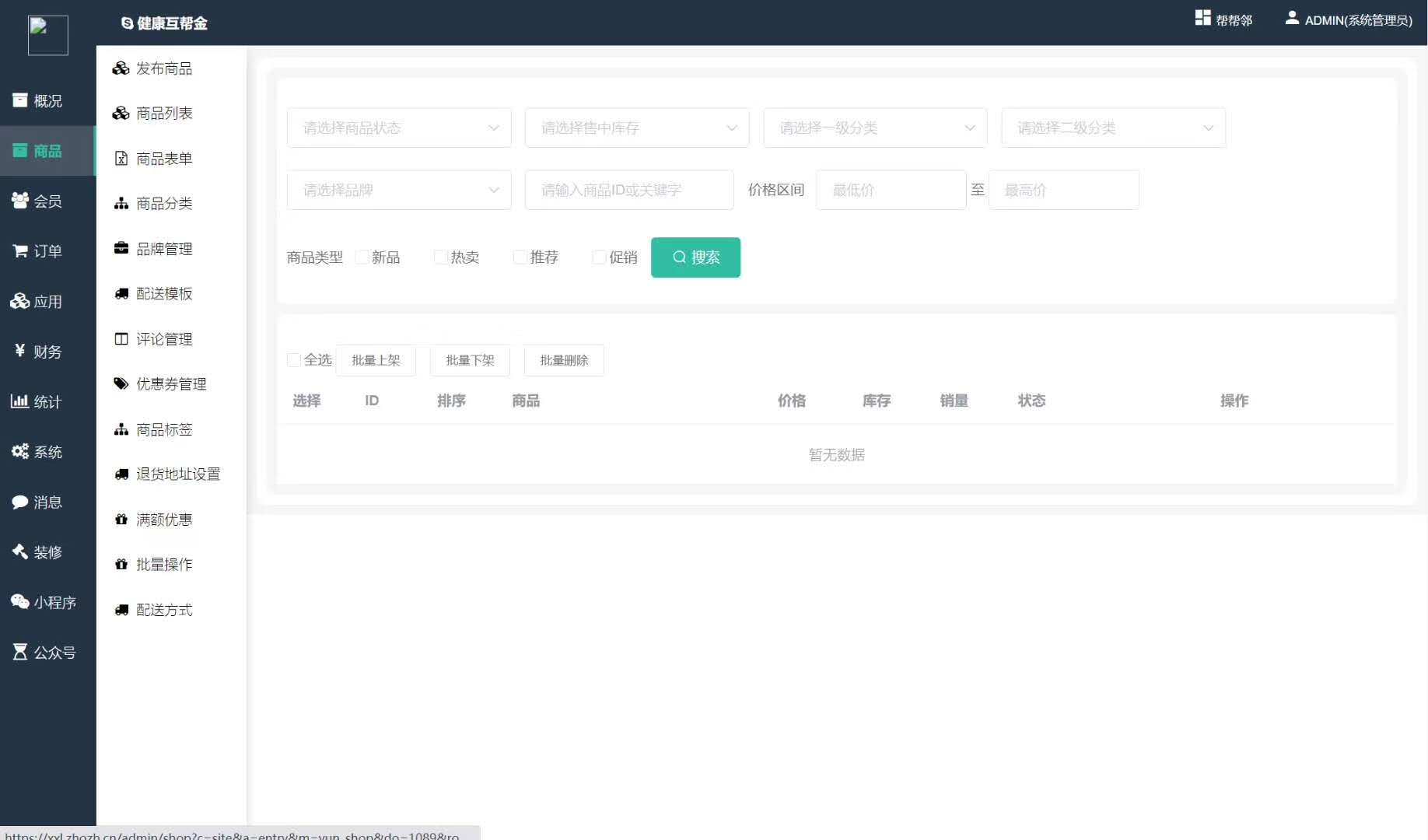Expand the 请选择售中库存 dropdown
The image size is (1428, 840).
click(637, 128)
